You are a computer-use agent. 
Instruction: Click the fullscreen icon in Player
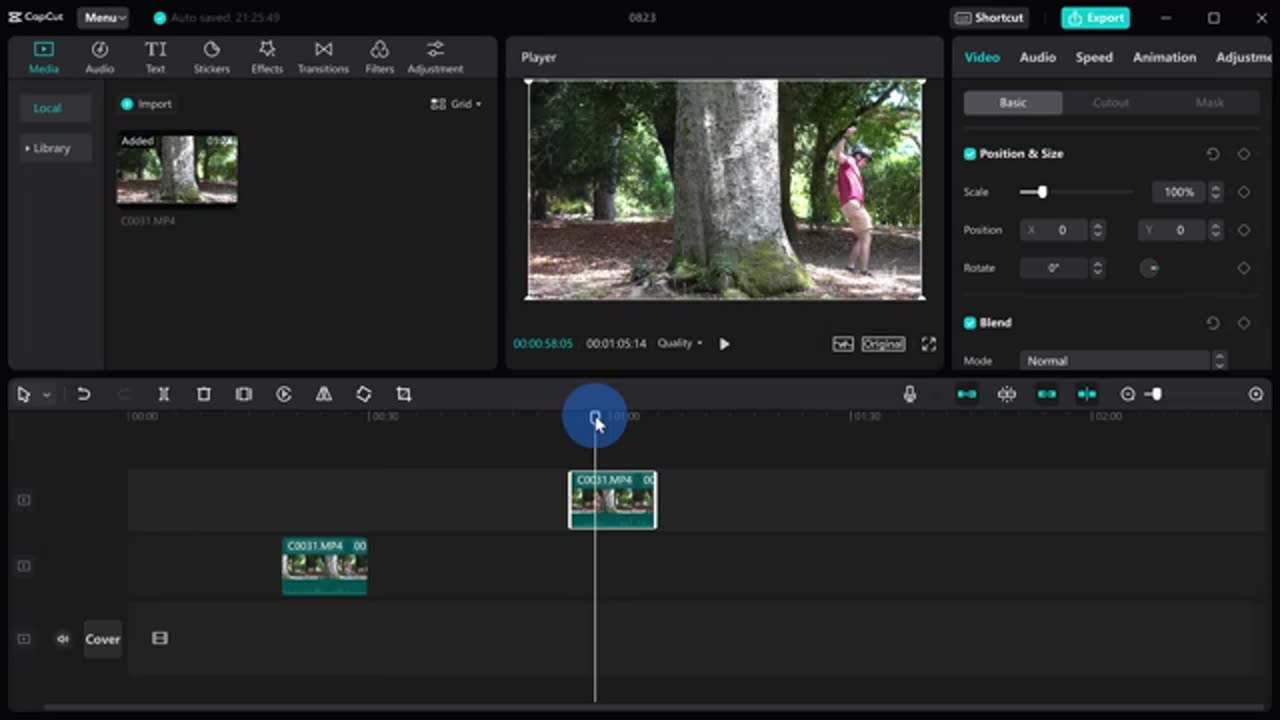[x=928, y=344]
